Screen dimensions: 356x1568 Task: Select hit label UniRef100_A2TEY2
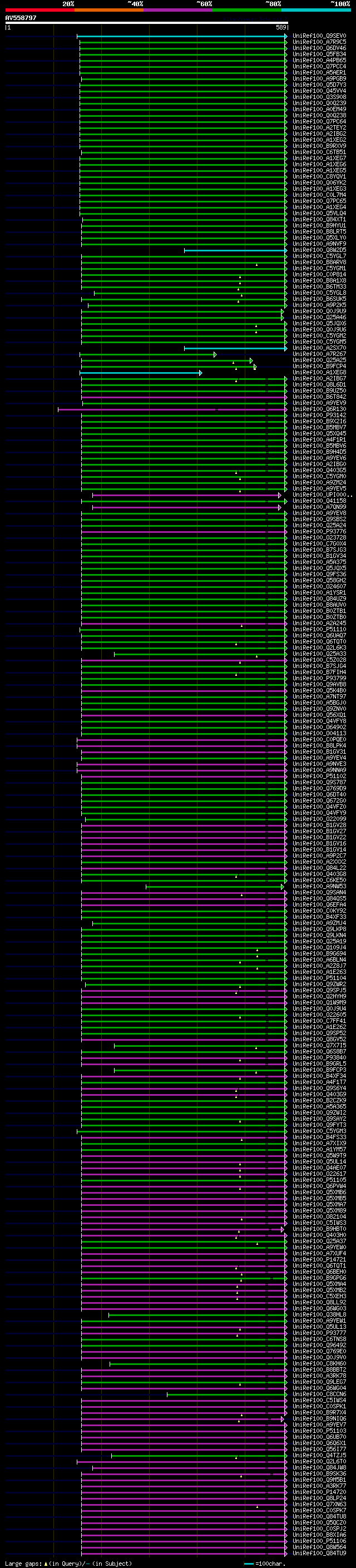(x=319, y=128)
